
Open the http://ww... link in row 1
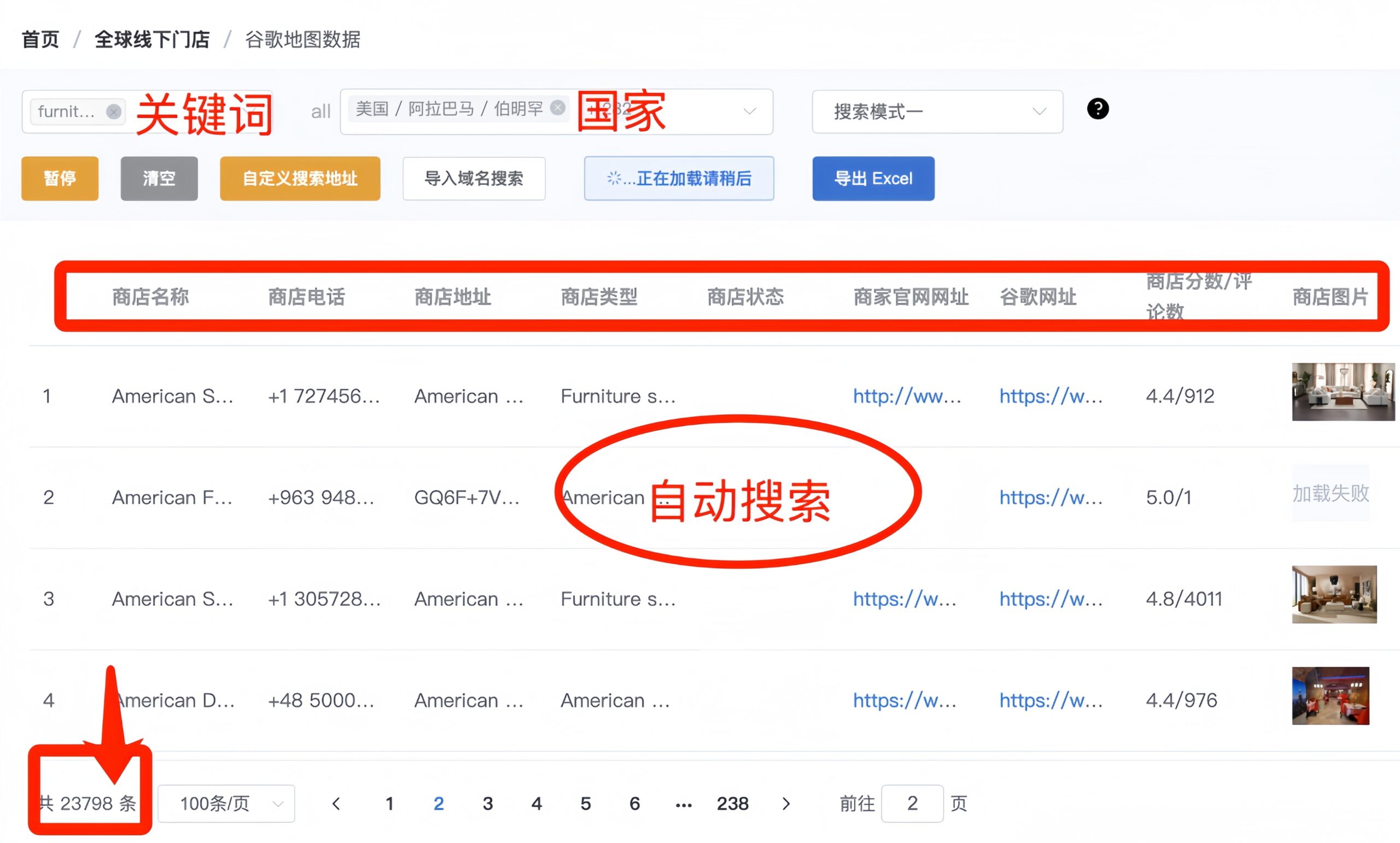click(907, 396)
